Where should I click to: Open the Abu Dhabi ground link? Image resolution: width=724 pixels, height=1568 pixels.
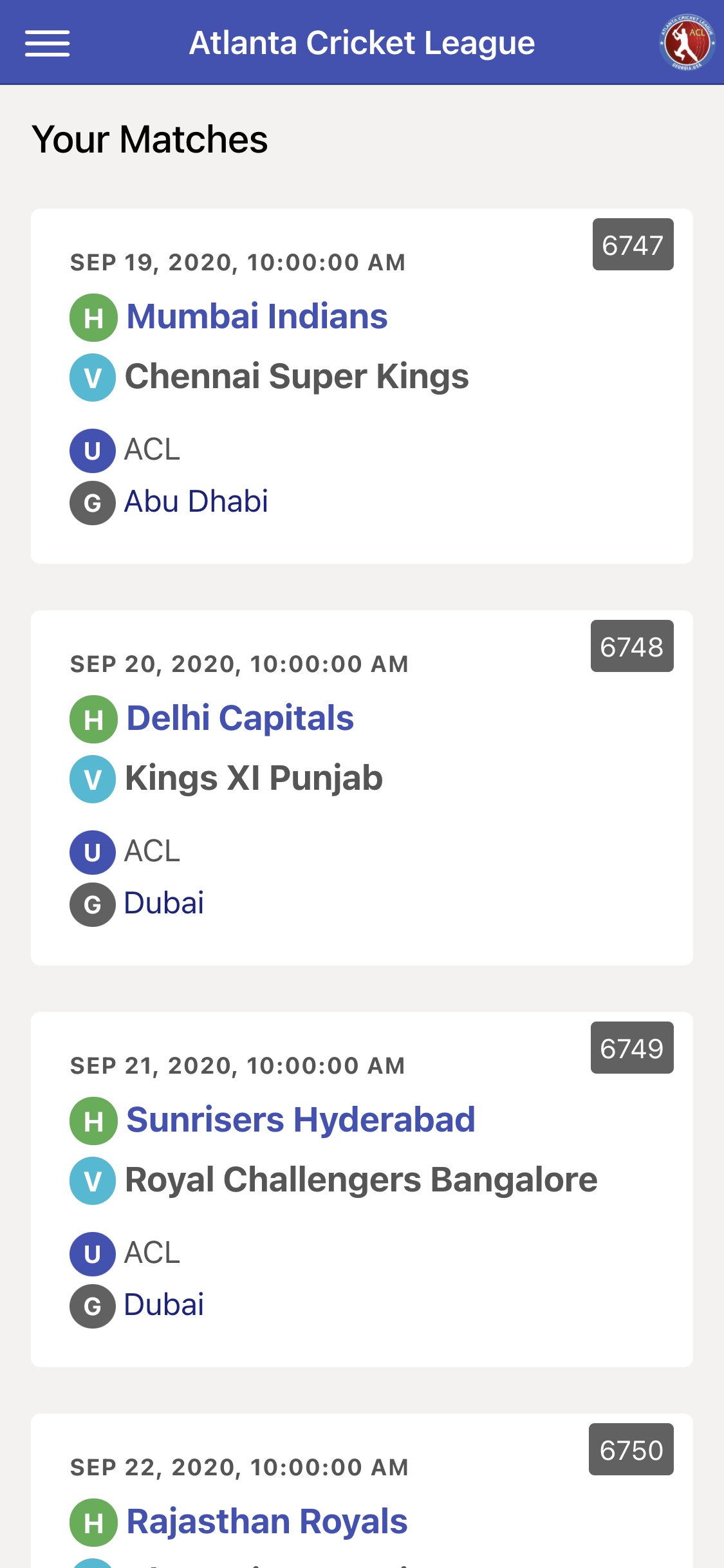pos(196,501)
